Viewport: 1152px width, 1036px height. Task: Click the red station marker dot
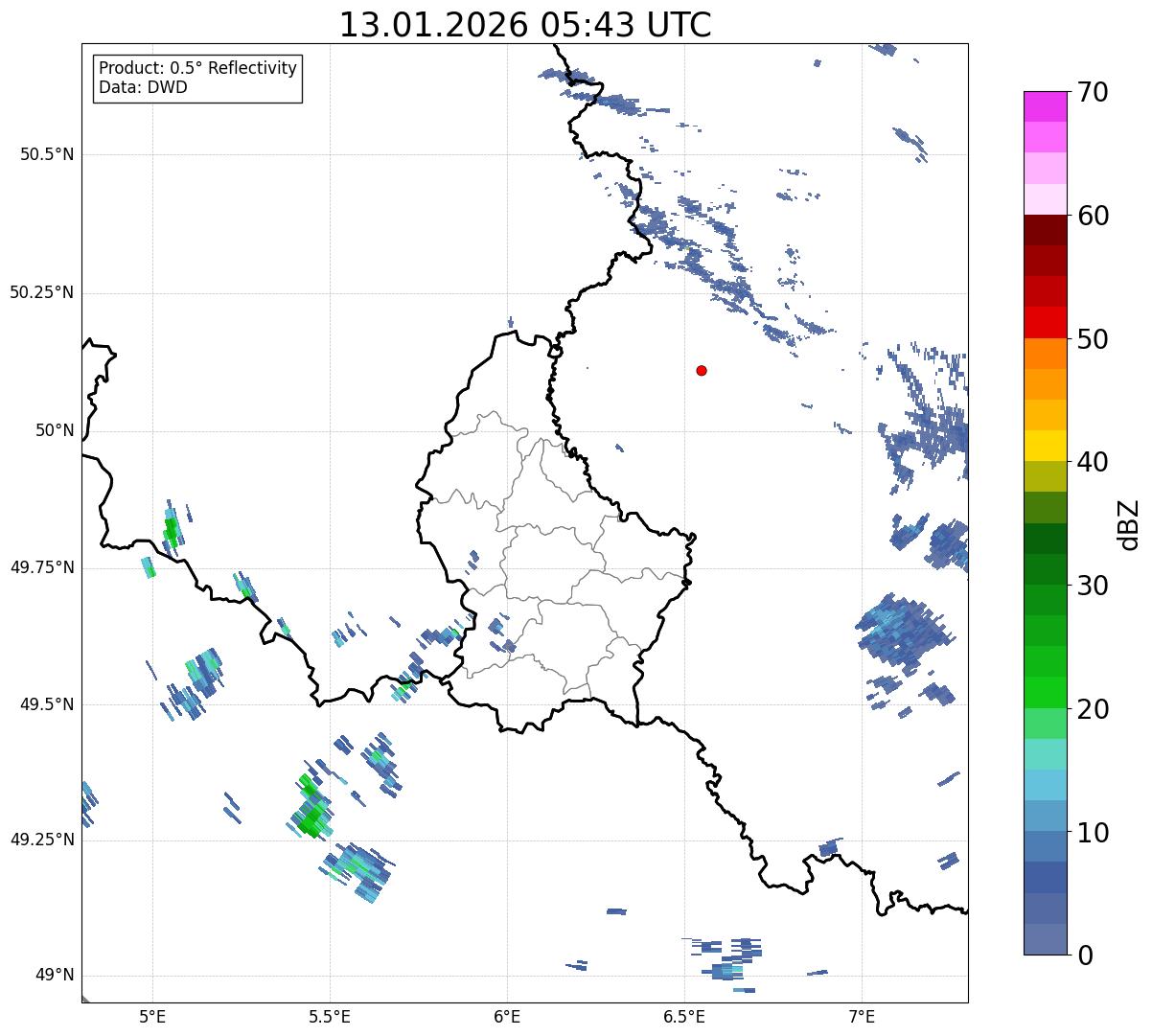click(x=702, y=370)
